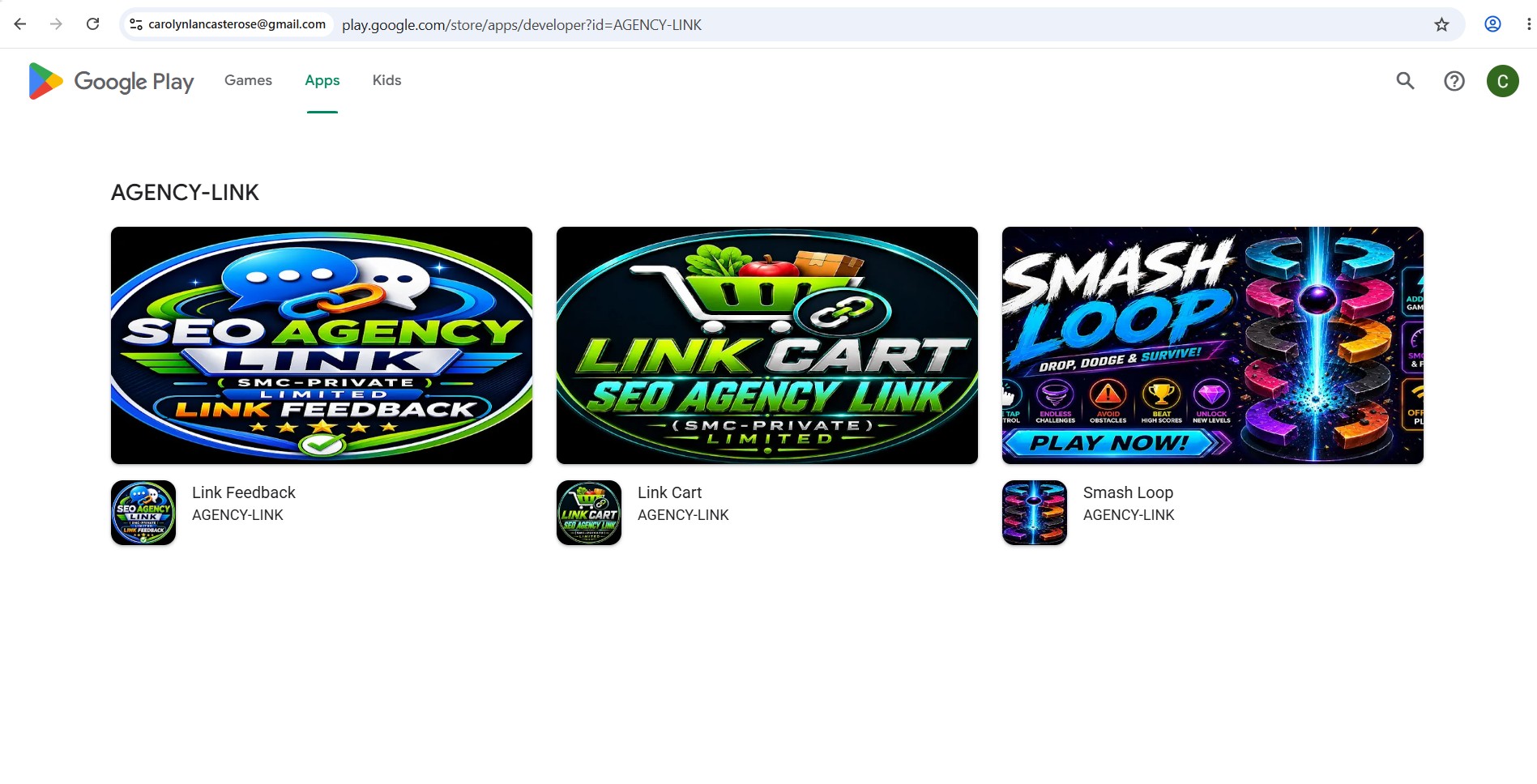The image size is (1537, 784).
Task: Switch to the Kids tab
Action: click(x=386, y=80)
